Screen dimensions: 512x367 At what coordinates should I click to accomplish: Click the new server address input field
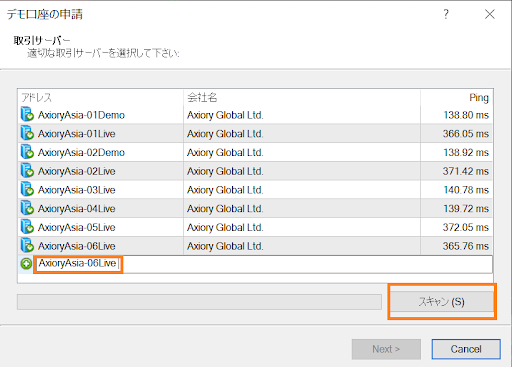(263, 264)
